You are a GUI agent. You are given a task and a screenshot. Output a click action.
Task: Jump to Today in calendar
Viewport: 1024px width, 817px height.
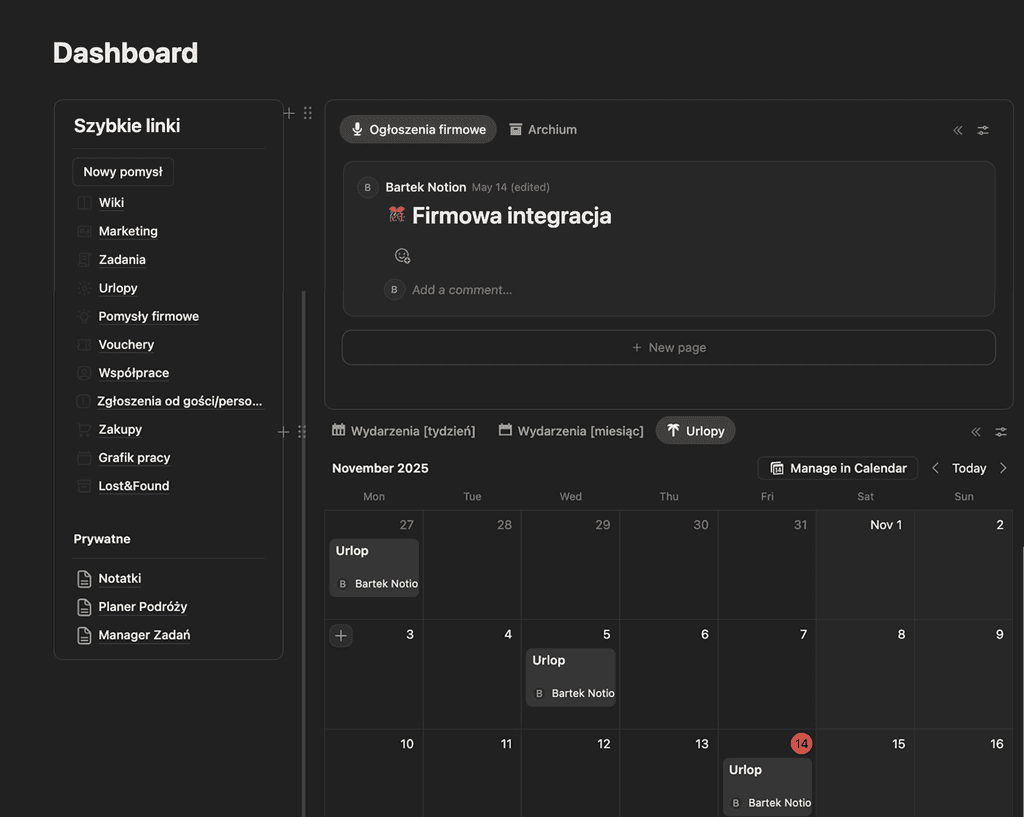[x=969, y=468]
